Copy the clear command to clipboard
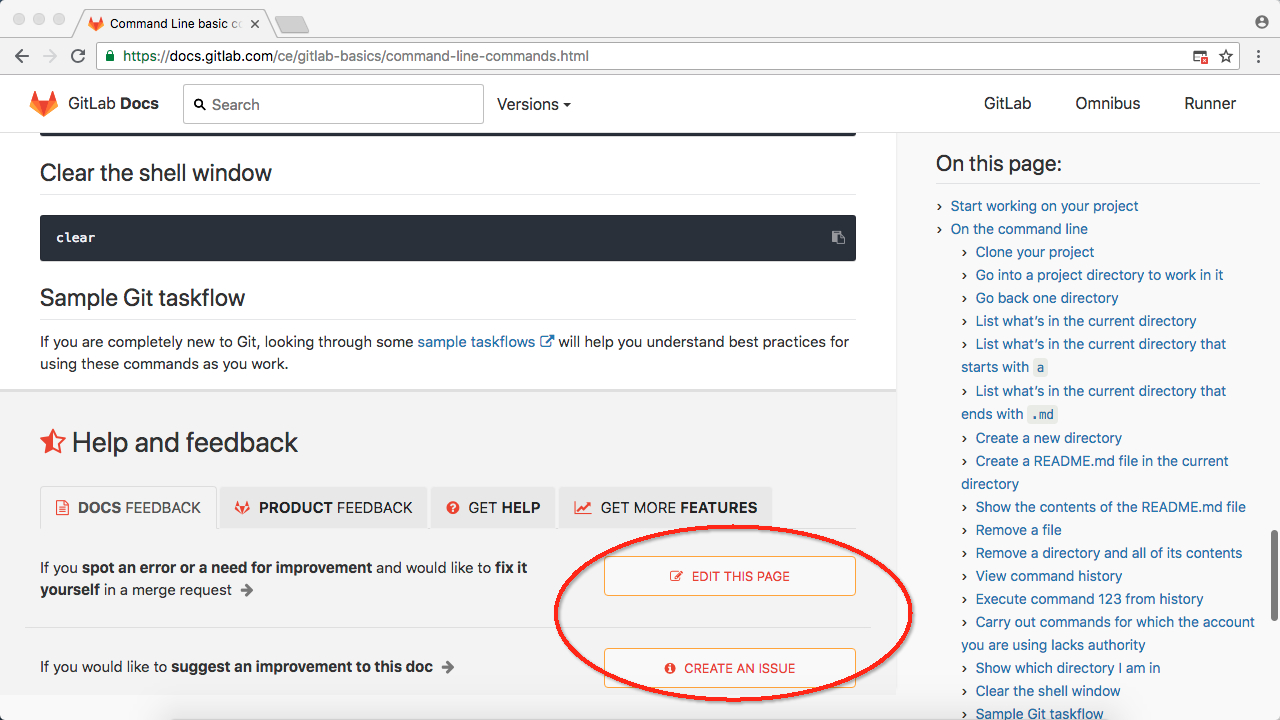Screen dimensions: 1280x720 tap(838, 238)
